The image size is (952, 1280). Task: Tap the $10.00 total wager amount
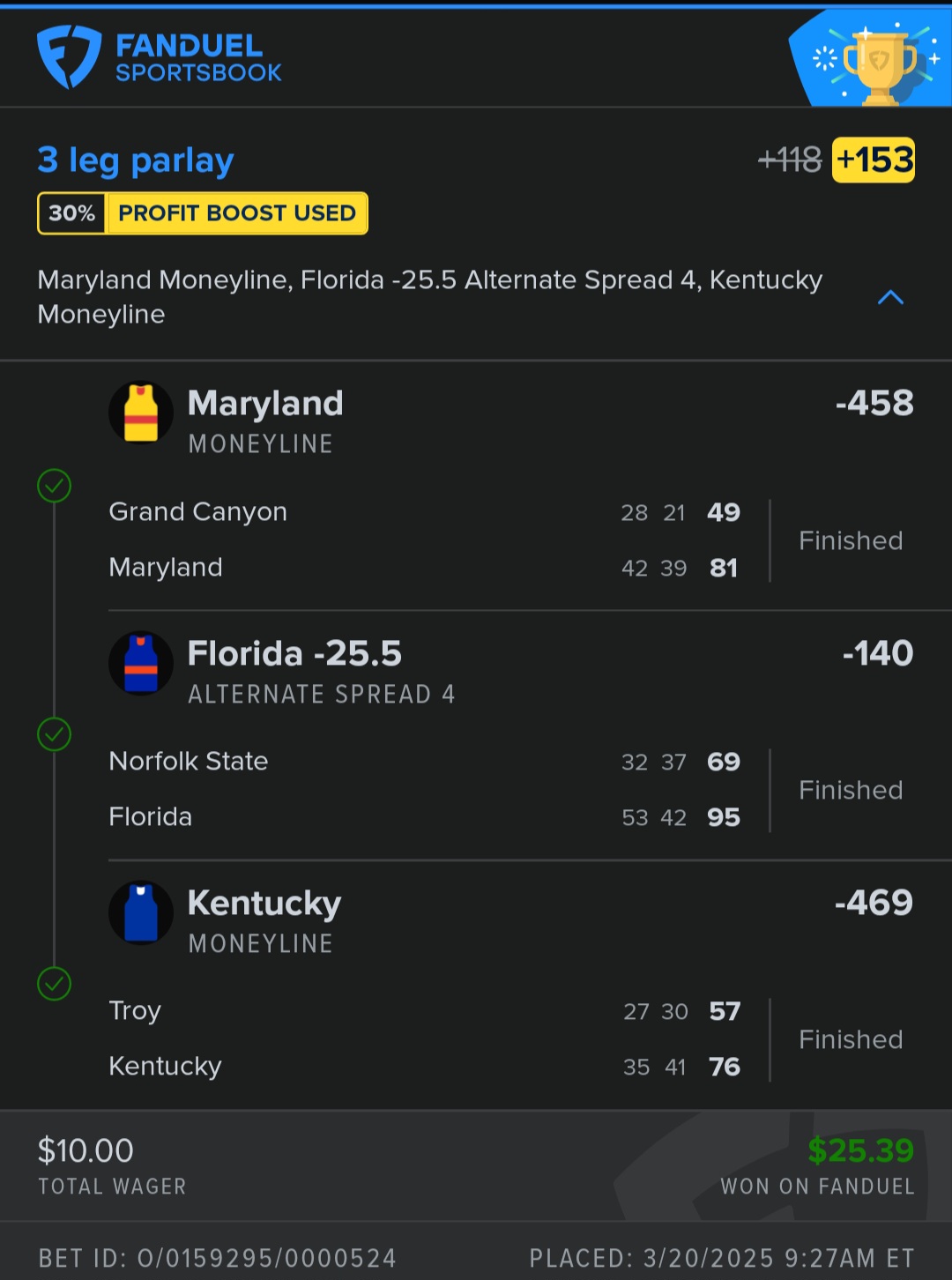pyautogui.click(x=86, y=1150)
